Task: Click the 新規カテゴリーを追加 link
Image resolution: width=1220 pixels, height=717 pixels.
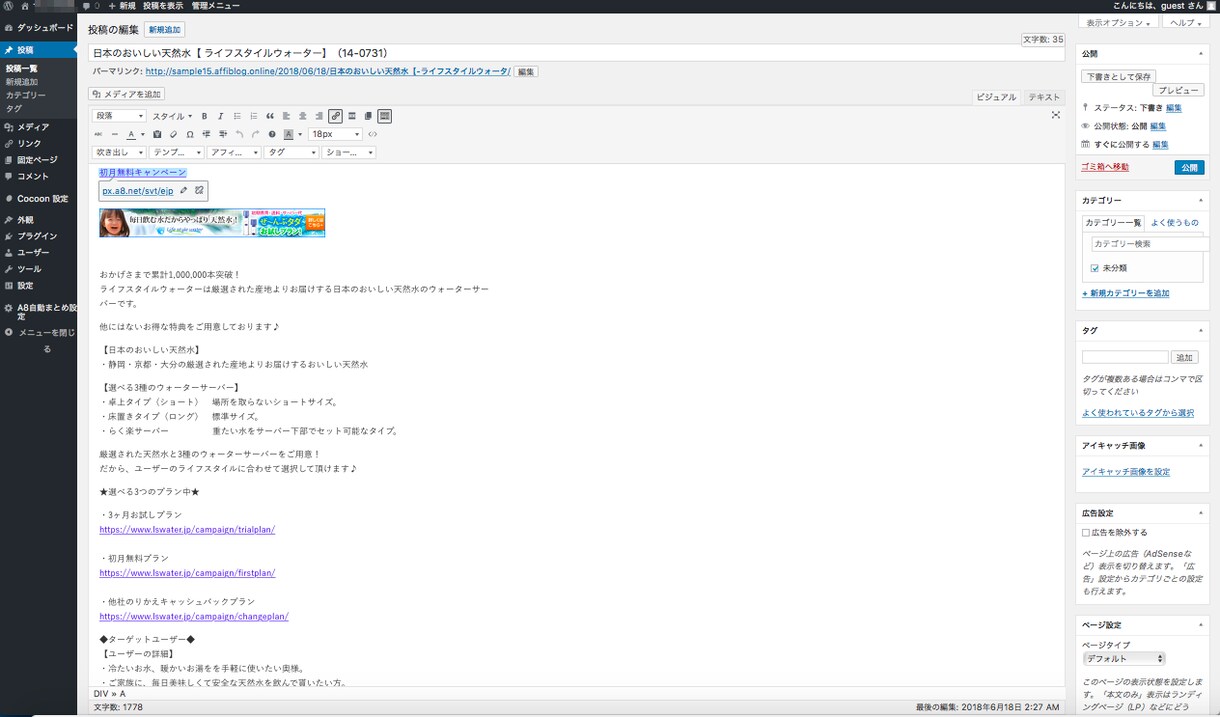Action: point(1125,293)
